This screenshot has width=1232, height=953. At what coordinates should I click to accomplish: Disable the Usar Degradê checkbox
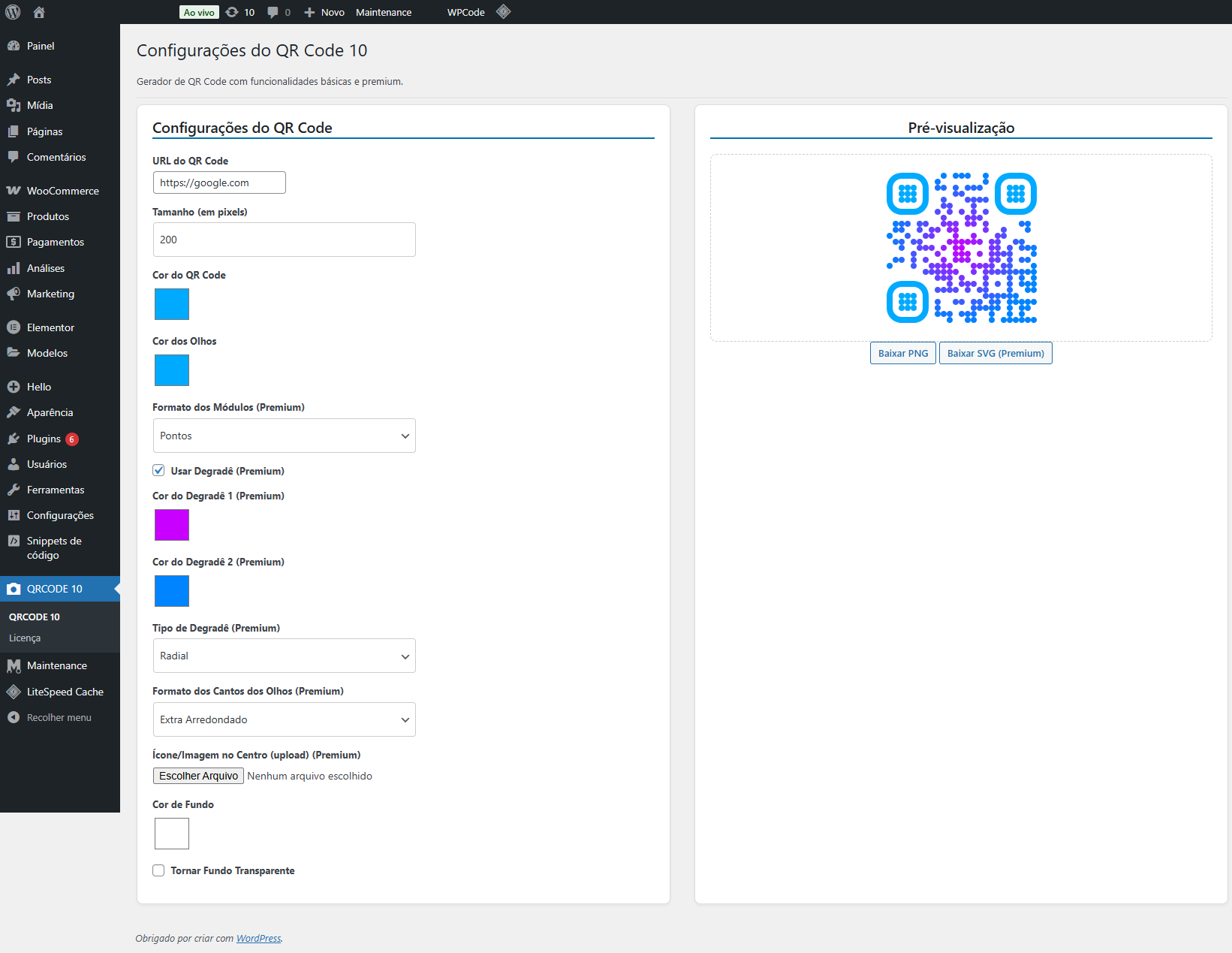coord(158,470)
